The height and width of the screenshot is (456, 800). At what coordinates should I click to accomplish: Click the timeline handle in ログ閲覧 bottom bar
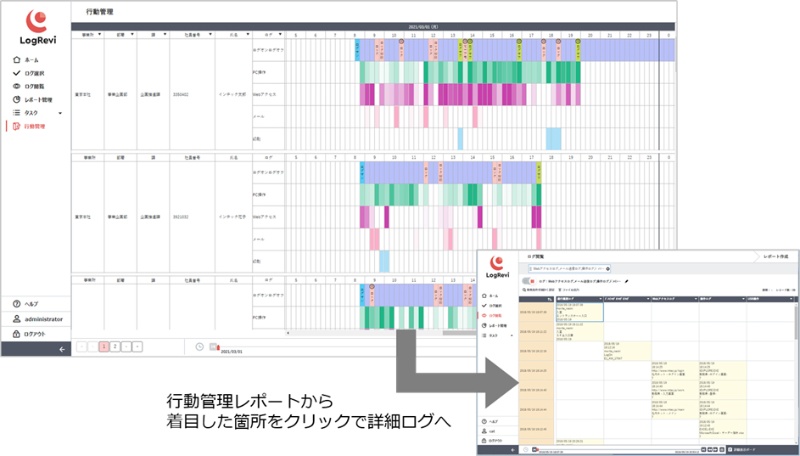[x=535, y=450]
